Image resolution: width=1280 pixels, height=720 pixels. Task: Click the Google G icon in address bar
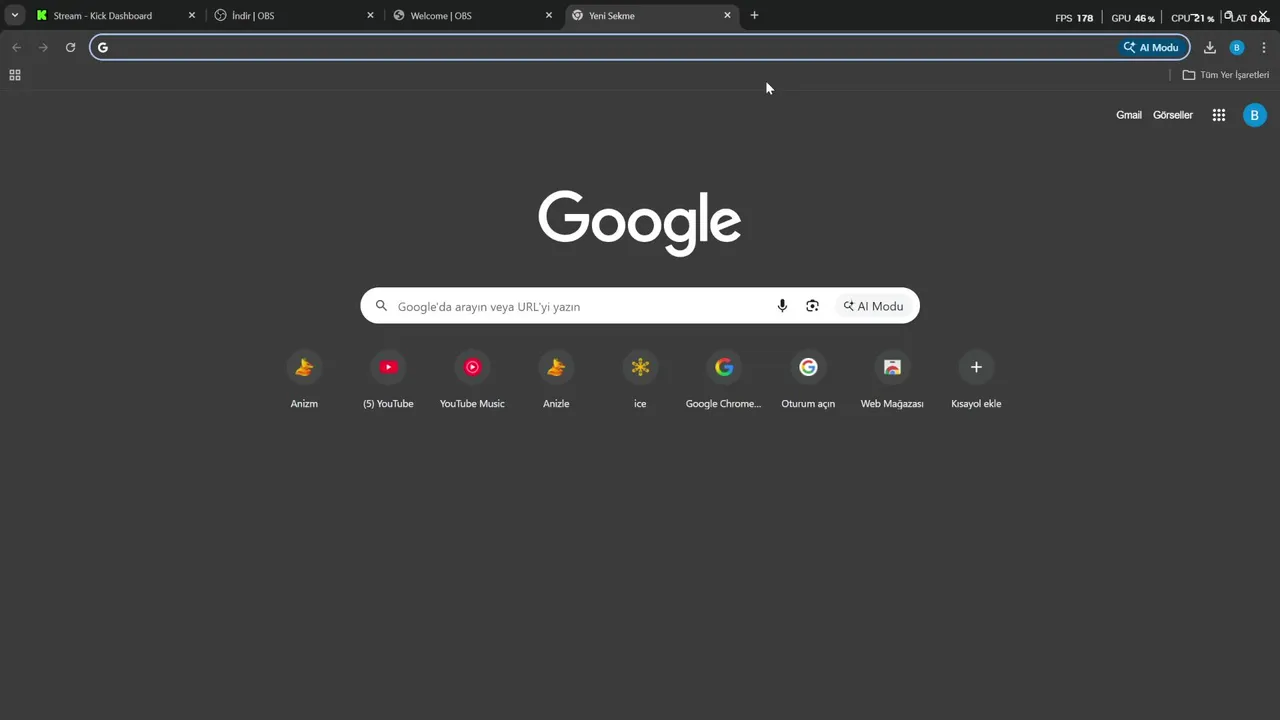pyautogui.click(x=102, y=47)
